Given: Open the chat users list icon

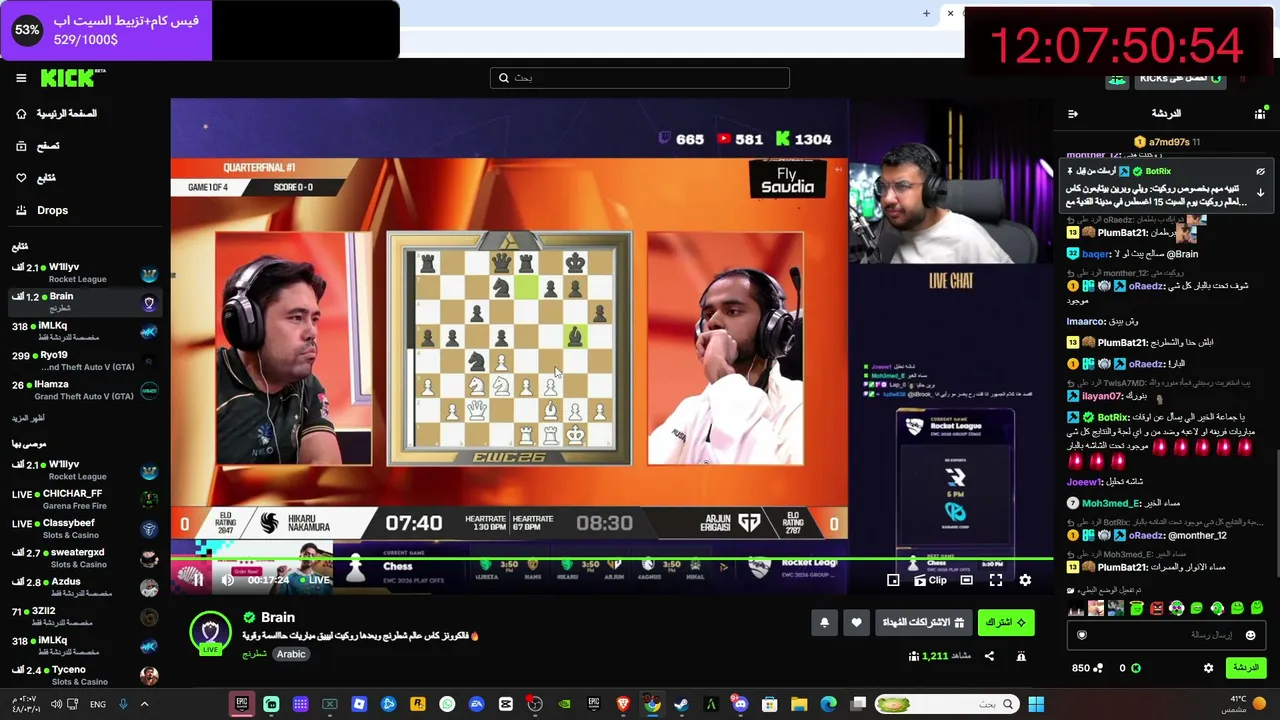Looking at the screenshot, I should coord(1260,114).
